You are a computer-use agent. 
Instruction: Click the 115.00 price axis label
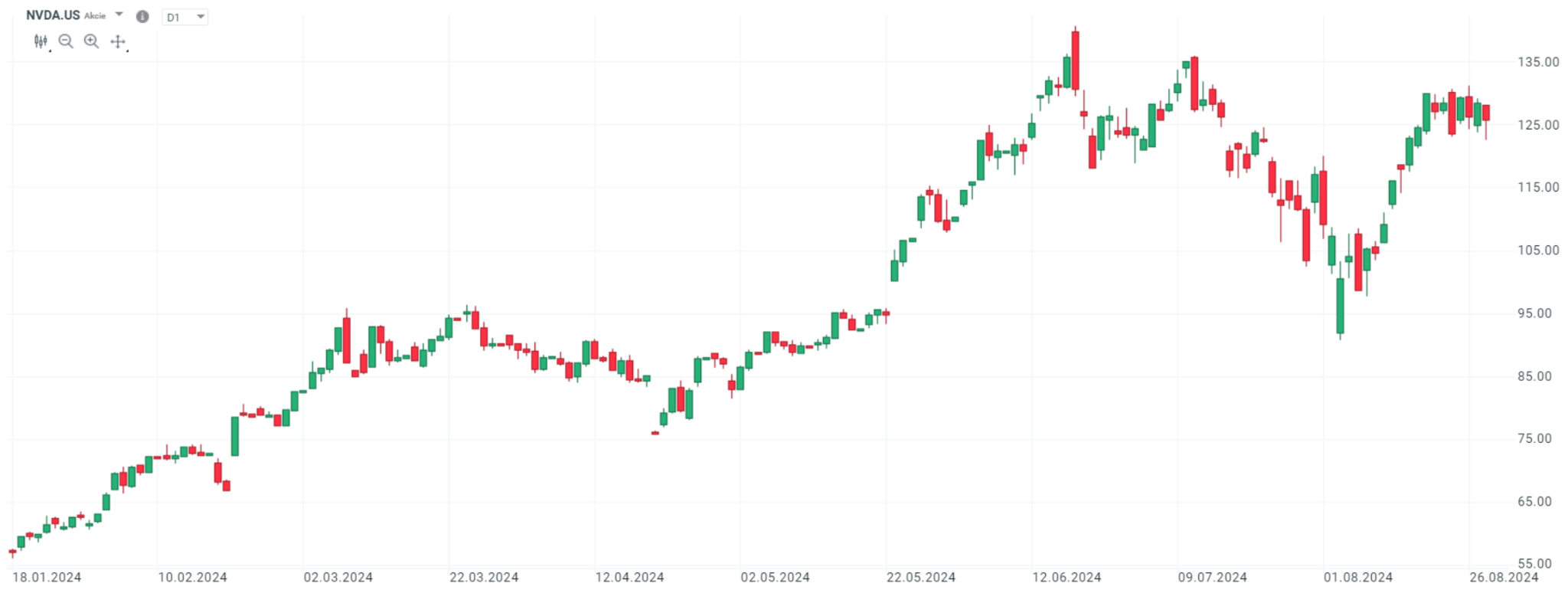coord(1537,188)
